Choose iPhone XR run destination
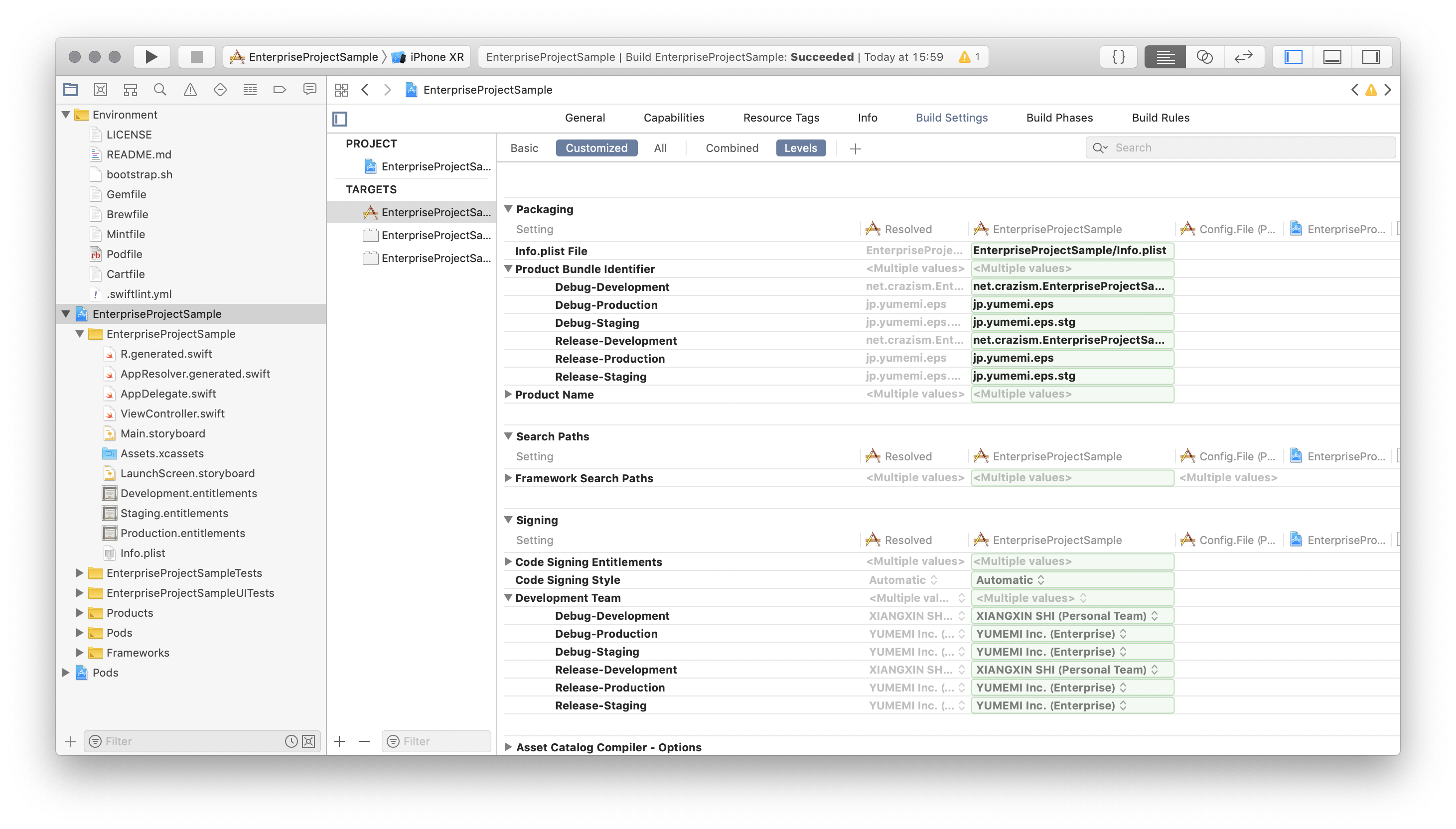Image resolution: width=1456 pixels, height=829 pixels. (428, 56)
